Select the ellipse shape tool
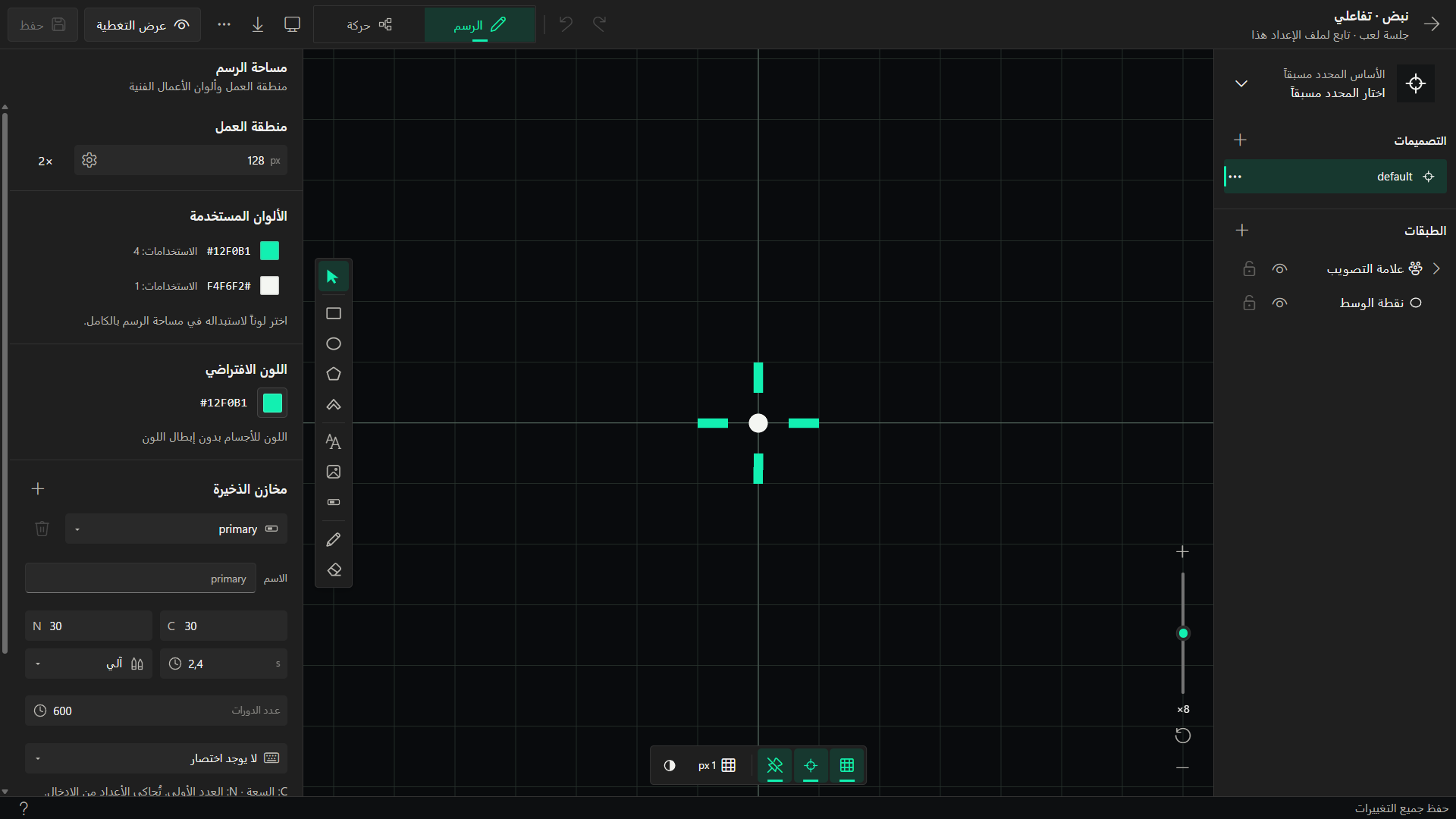This screenshot has height=819, width=1456. pyautogui.click(x=333, y=344)
